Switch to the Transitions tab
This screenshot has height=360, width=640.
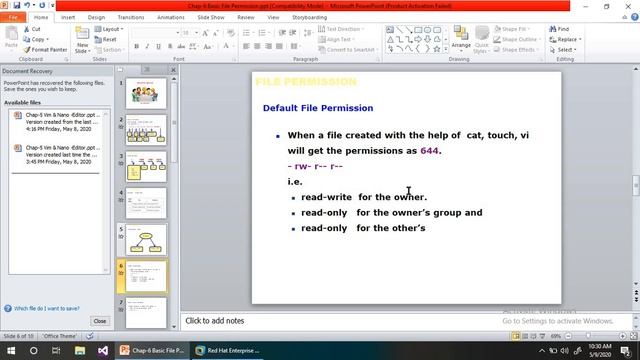point(131,18)
